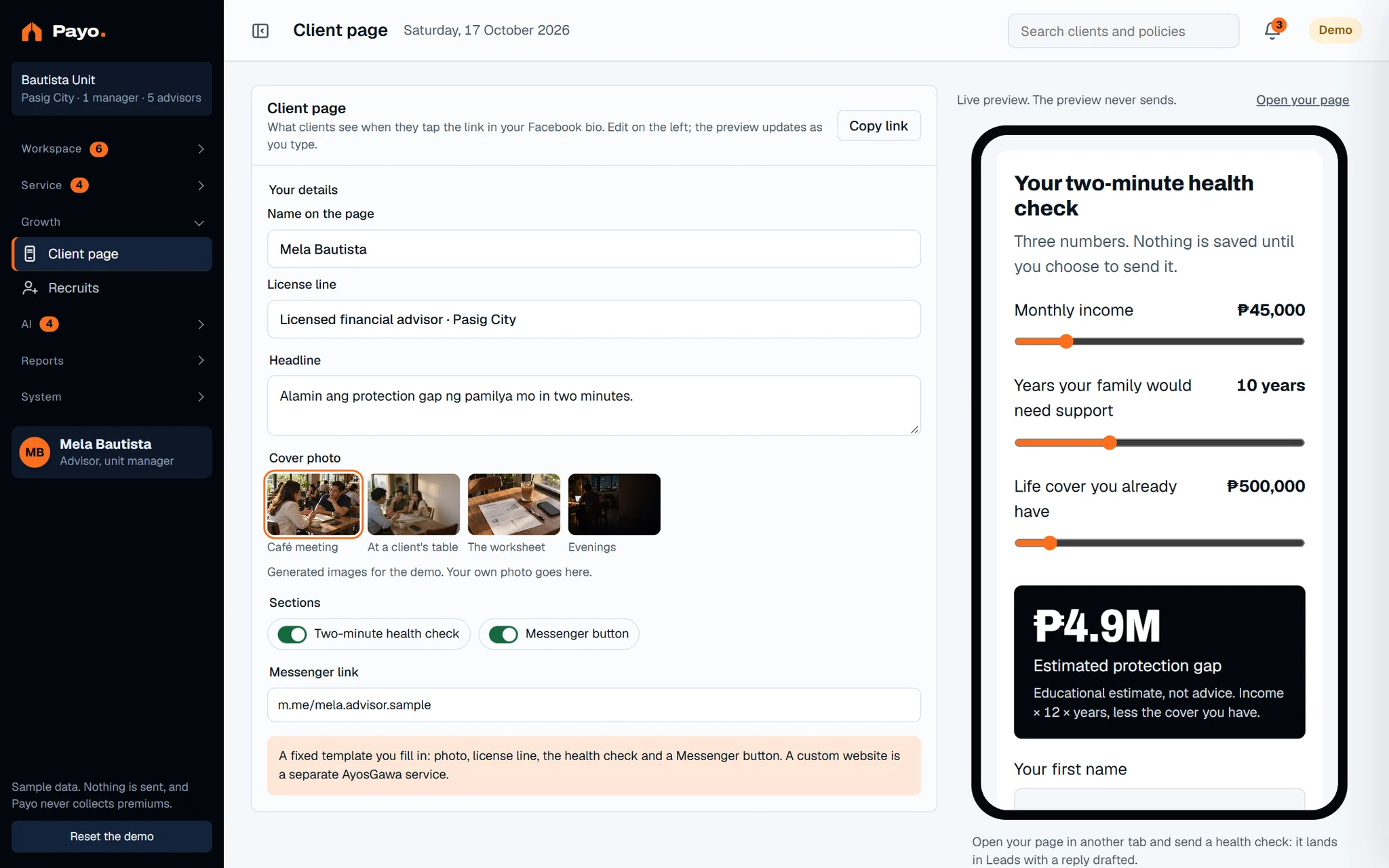This screenshot has height=868, width=1389.
Task: Expand the Service menu chevron
Action: (x=201, y=185)
